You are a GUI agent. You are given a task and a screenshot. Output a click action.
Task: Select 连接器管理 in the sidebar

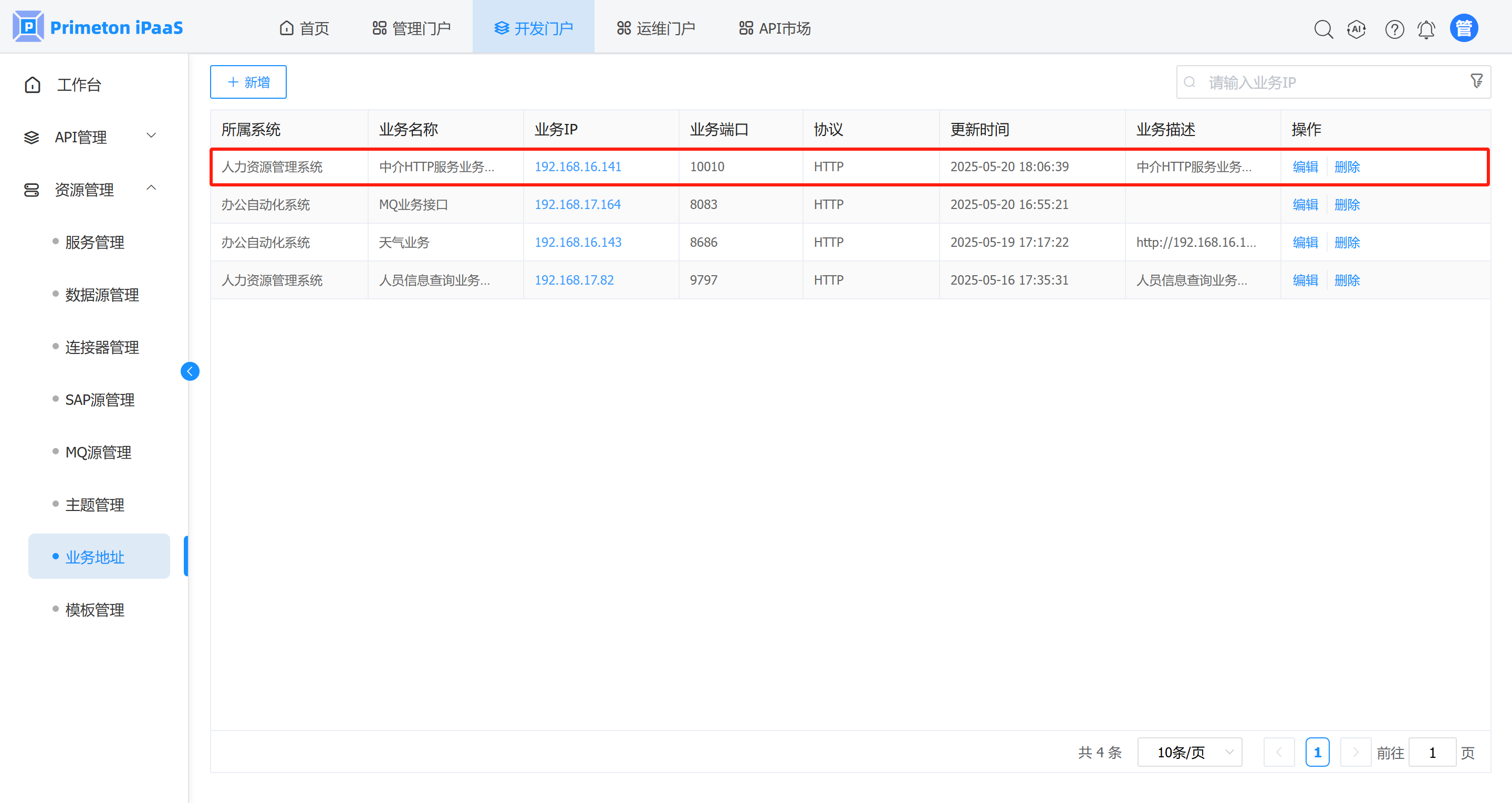pyautogui.click(x=101, y=348)
